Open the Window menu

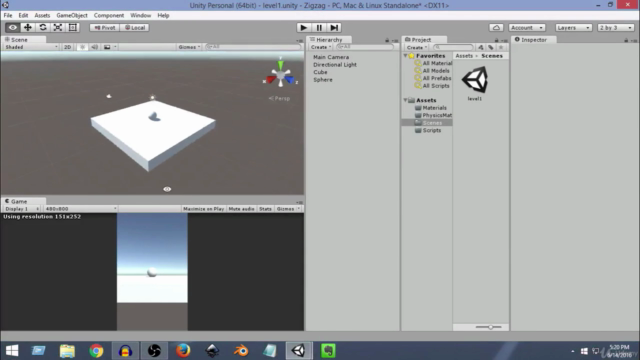[140, 16]
